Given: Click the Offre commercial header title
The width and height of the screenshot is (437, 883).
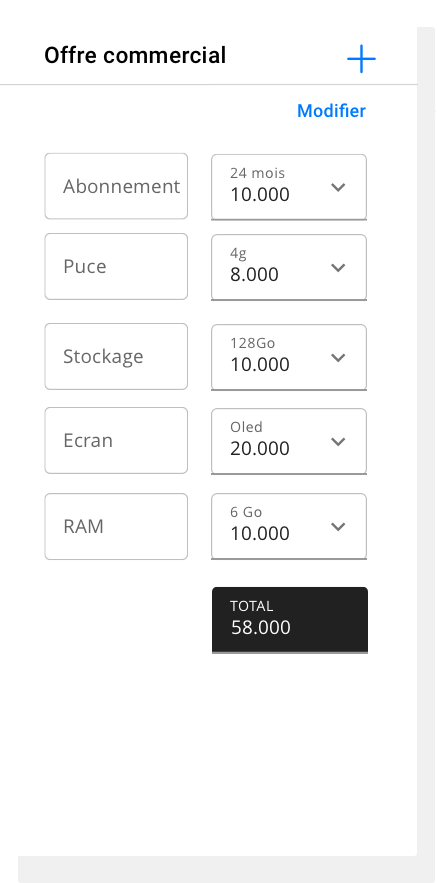Looking at the screenshot, I should tap(135, 55).
